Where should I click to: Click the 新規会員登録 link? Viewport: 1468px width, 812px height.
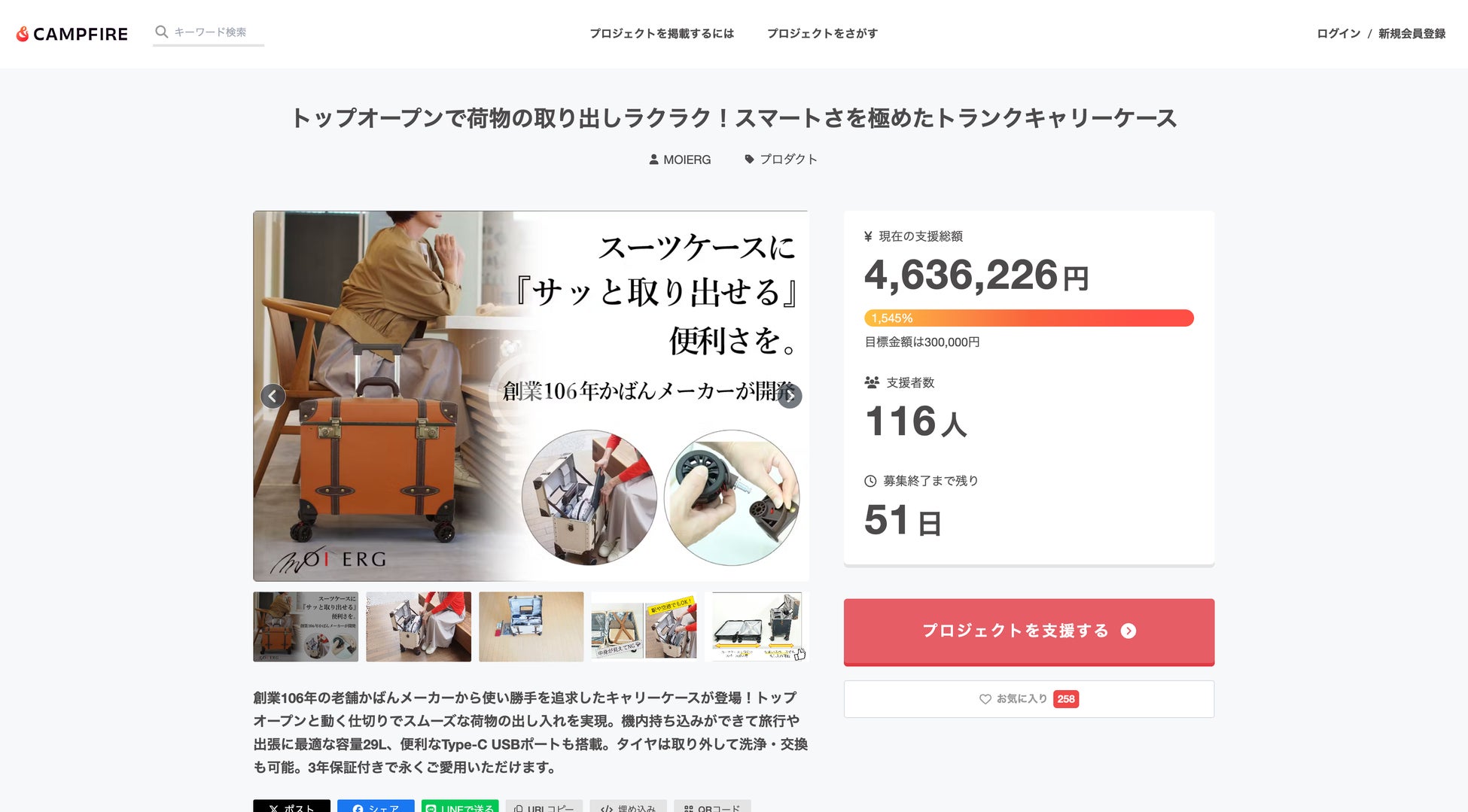point(1412,34)
